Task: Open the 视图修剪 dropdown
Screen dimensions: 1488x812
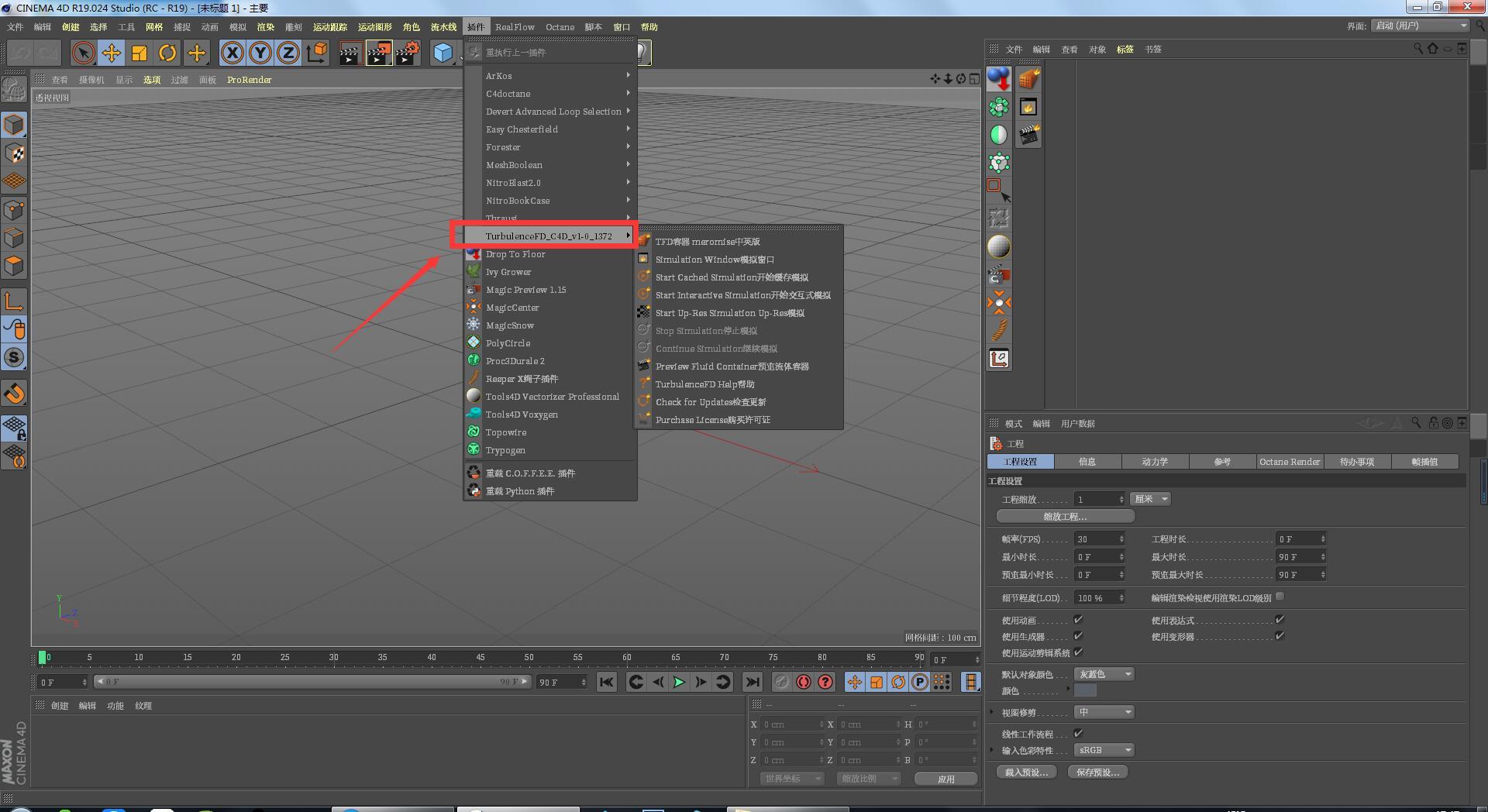Action: 1104,712
